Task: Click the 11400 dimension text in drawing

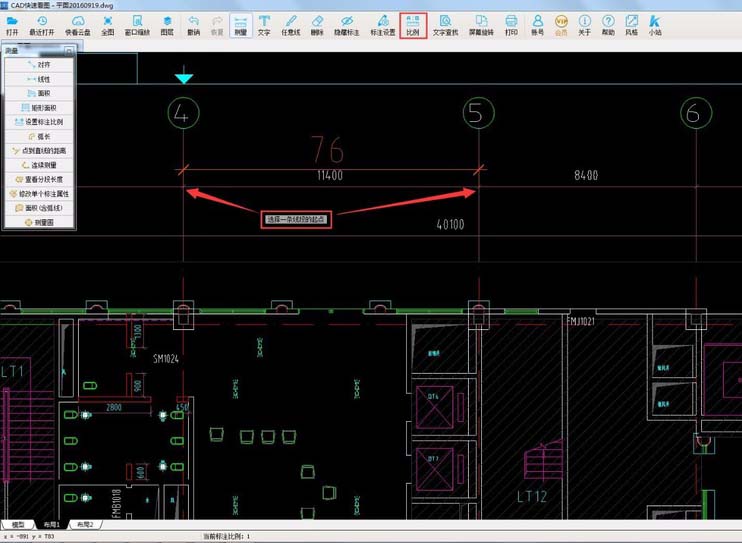Action: [x=329, y=176]
